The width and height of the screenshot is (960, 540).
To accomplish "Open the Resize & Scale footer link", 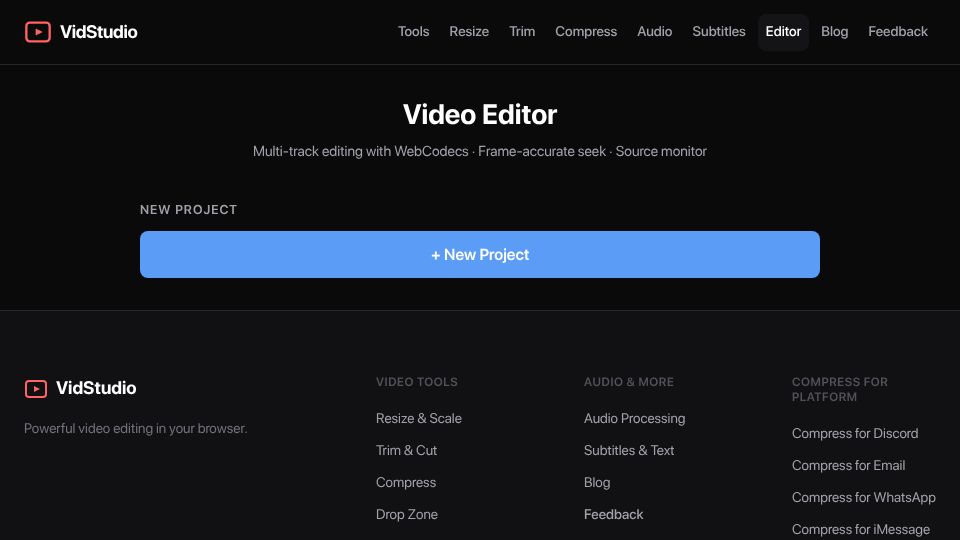I will [x=419, y=418].
